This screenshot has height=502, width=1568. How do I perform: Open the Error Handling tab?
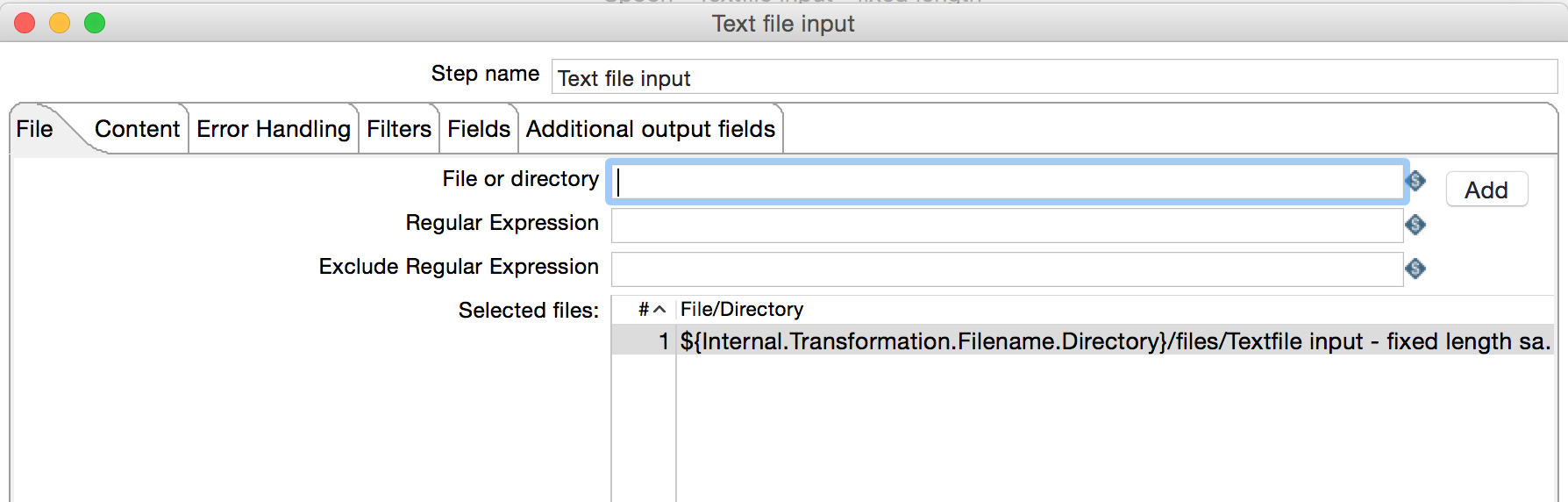[273, 130]
